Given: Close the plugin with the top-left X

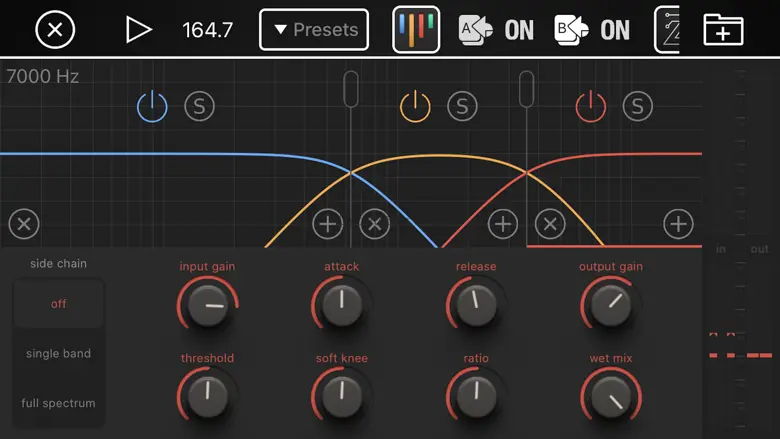Looking at the screenshot, I should pos(55,30).
